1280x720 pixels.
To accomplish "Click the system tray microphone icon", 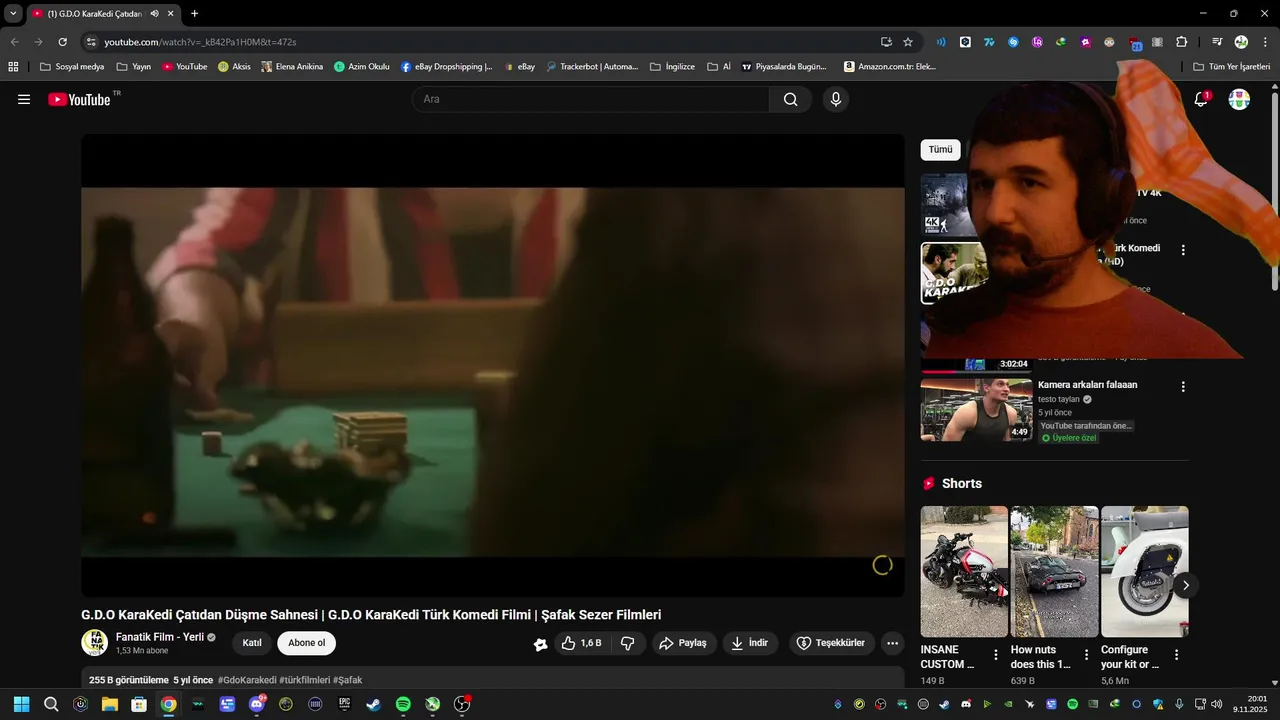I will (x=1180, y=704).
